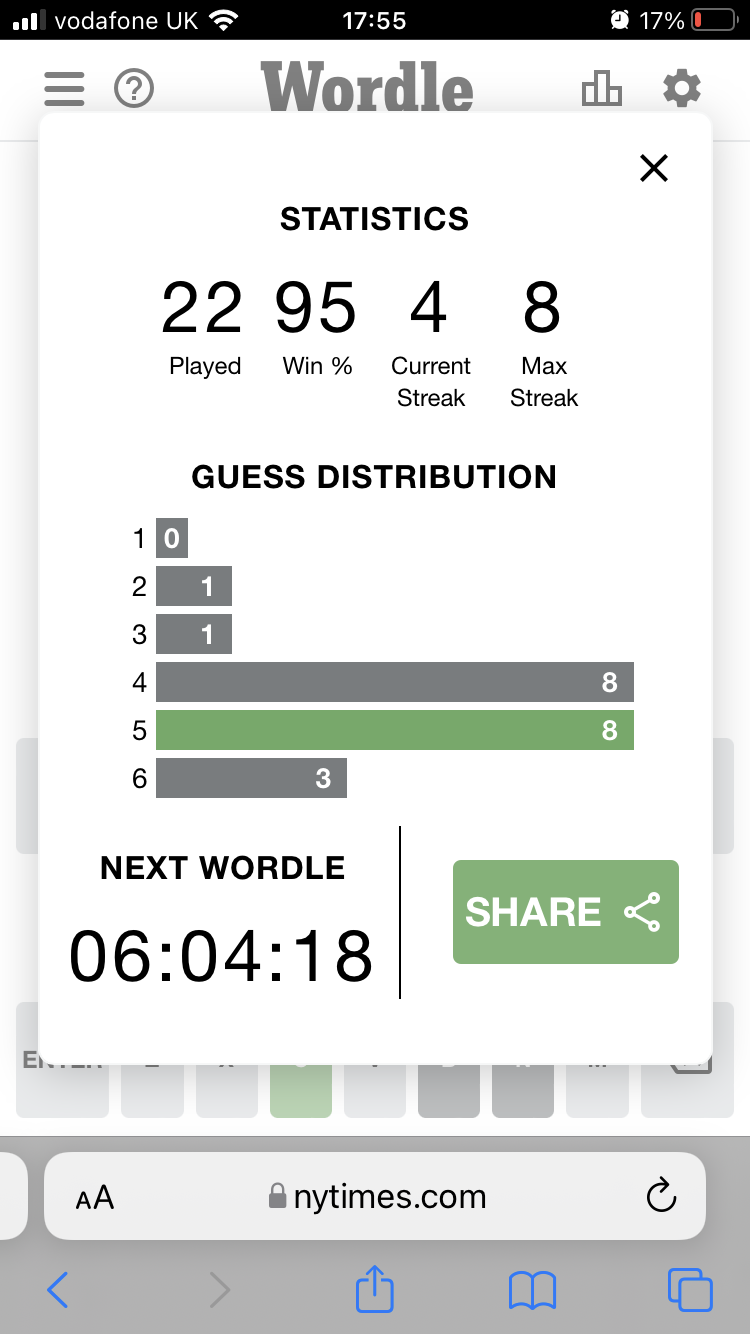Tap the Max Streak value
This screenshot has height=1334, width=750.
542,308
